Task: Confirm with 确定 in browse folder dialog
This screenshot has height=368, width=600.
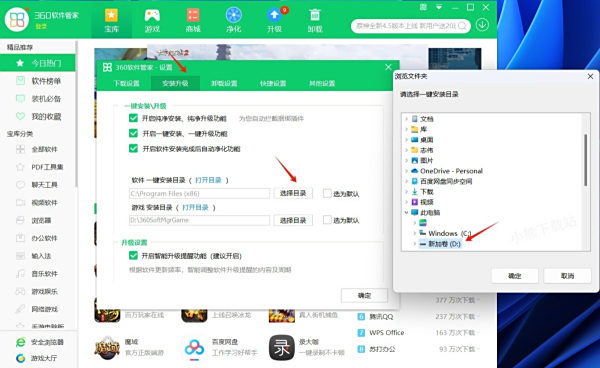Action: coord(515,276)
